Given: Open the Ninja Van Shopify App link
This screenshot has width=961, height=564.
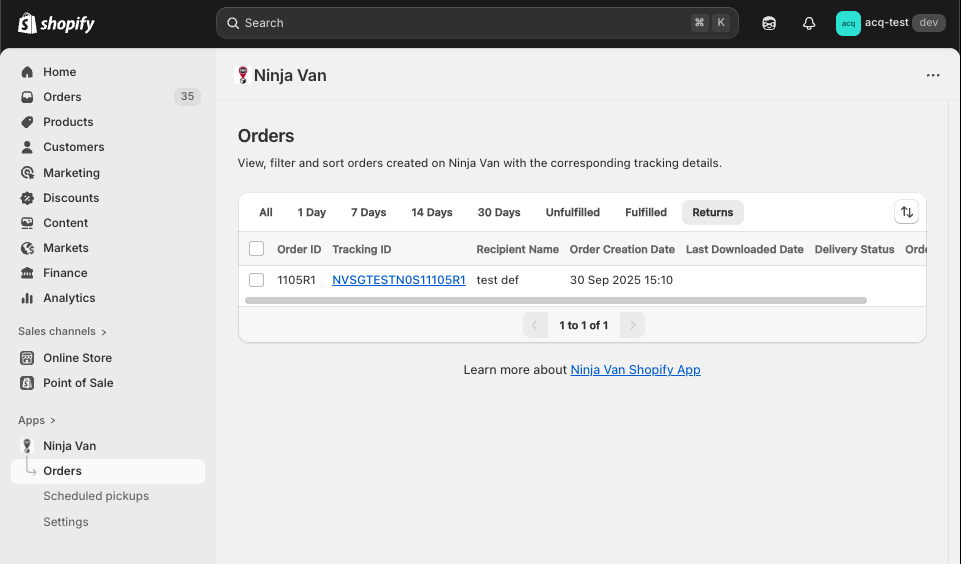Looking at the screenshot, I should click(x=635, y=370).
